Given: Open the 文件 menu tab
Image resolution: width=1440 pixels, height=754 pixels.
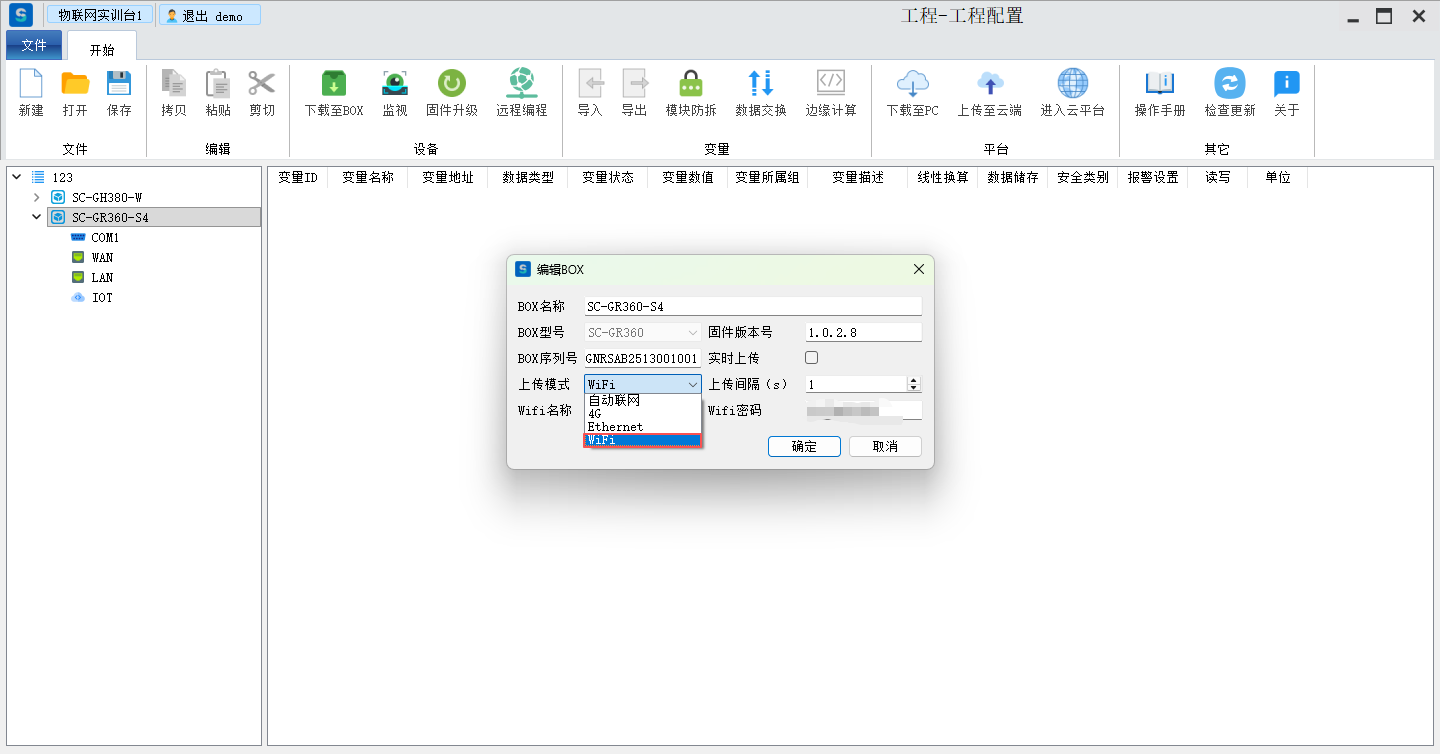Looking at the screenshot, I should [34, 45].
